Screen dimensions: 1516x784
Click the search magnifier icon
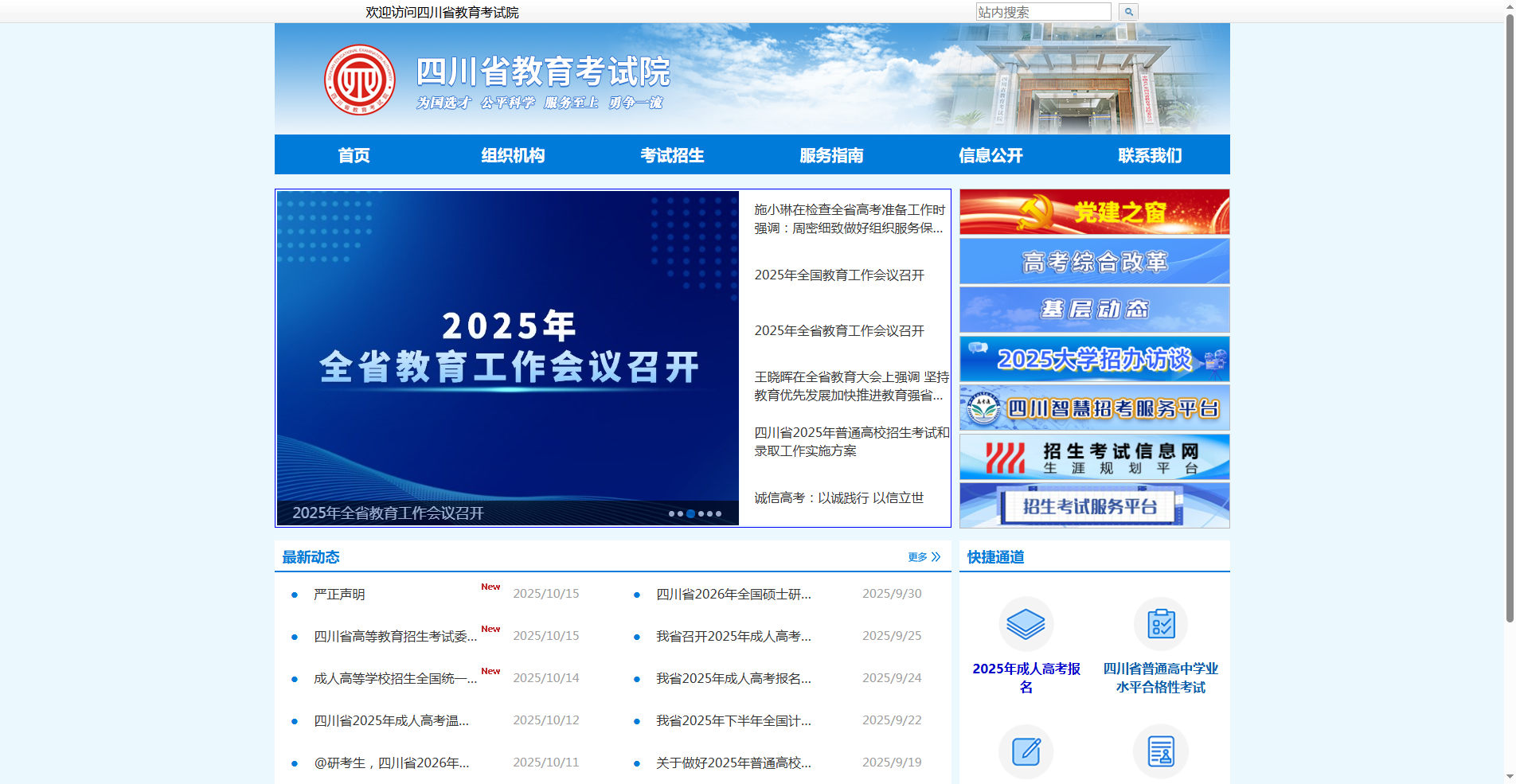click(x=1127, y=11)
